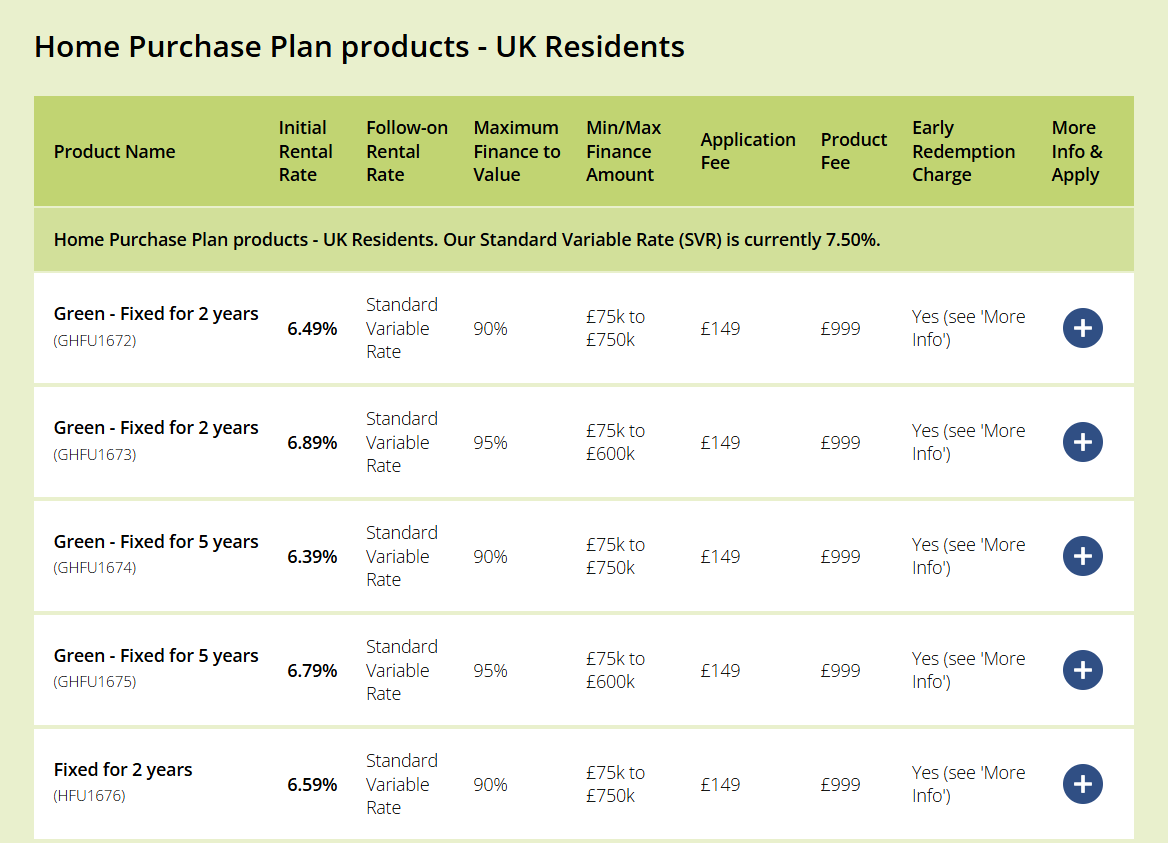Expand More Info for product GHFU1672
Screen dimensions: 1168x843
1082,328
